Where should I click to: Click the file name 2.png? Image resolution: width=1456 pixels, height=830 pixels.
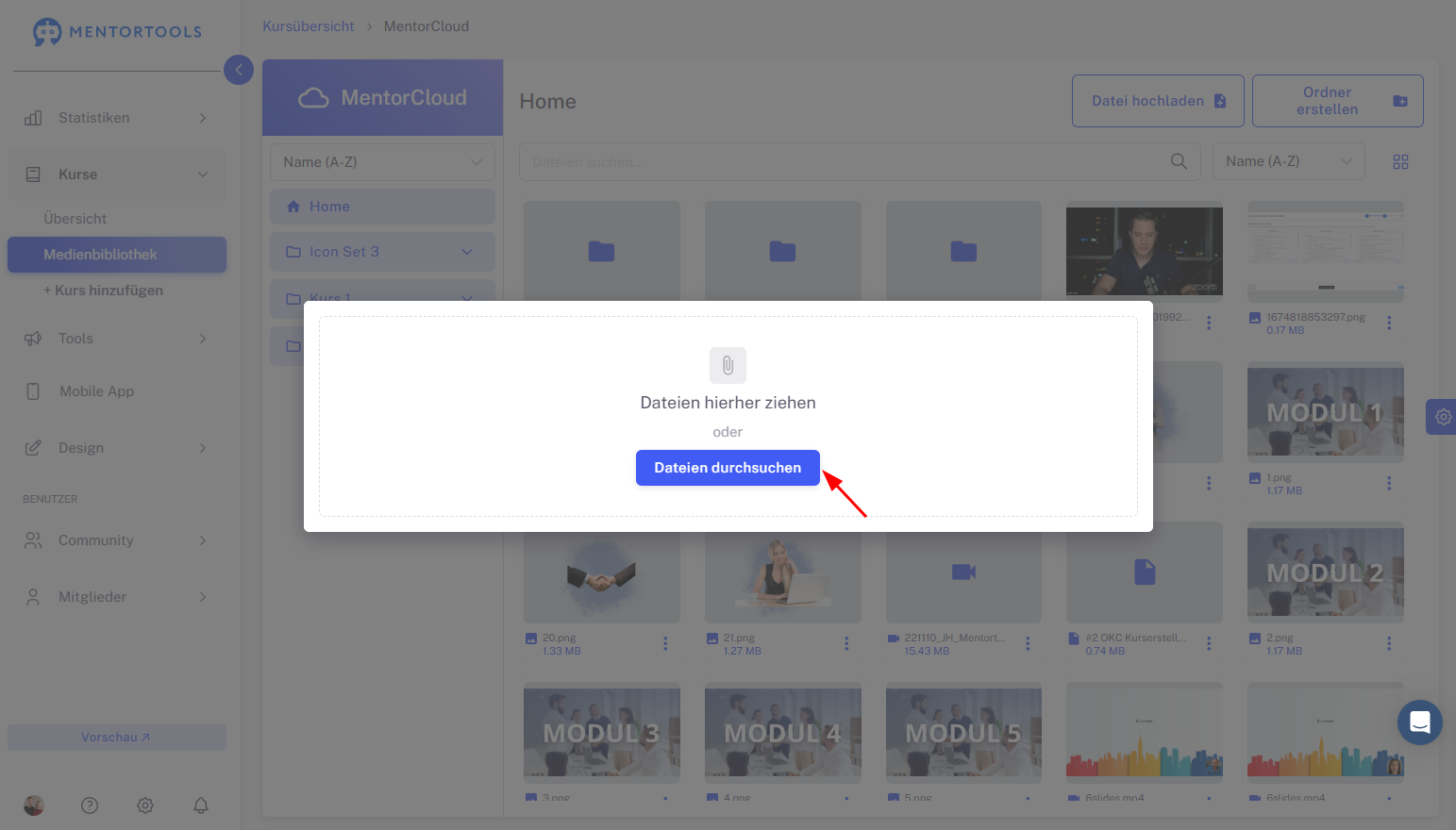(1280, 638)
